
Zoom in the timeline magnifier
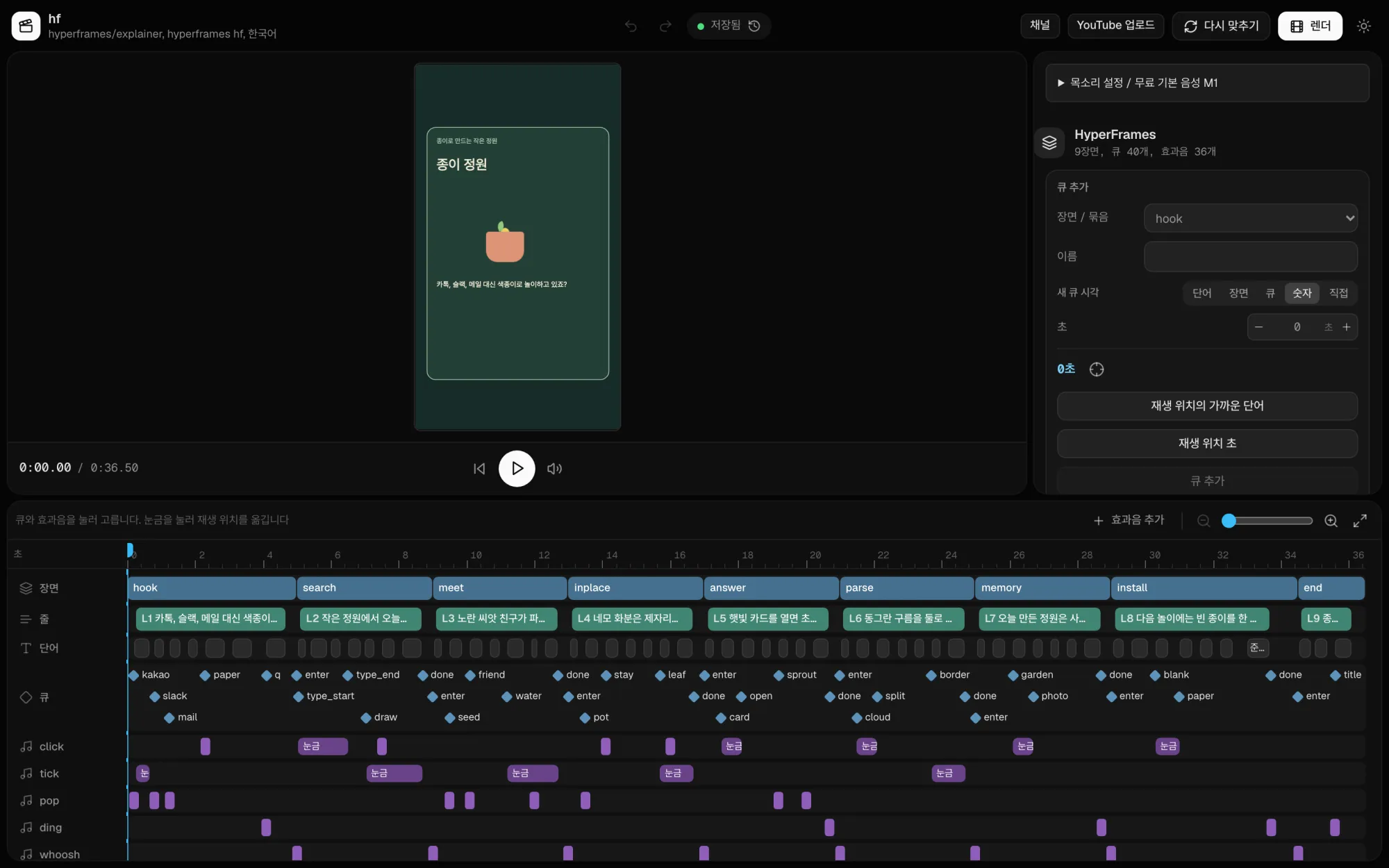pos(1331,521)
